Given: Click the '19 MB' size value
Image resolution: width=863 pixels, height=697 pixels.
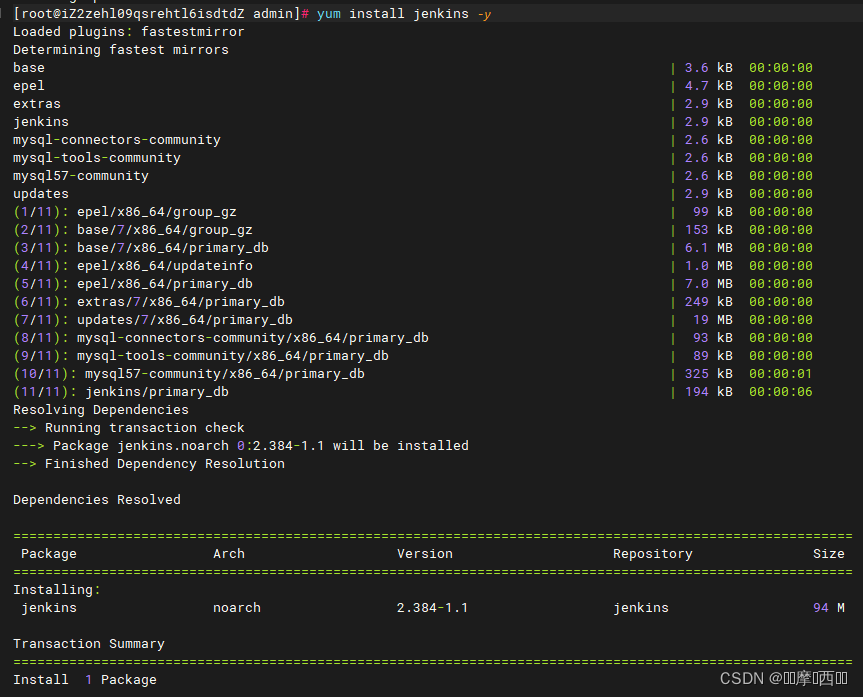Looking at the screenshot, I should 713,320.
